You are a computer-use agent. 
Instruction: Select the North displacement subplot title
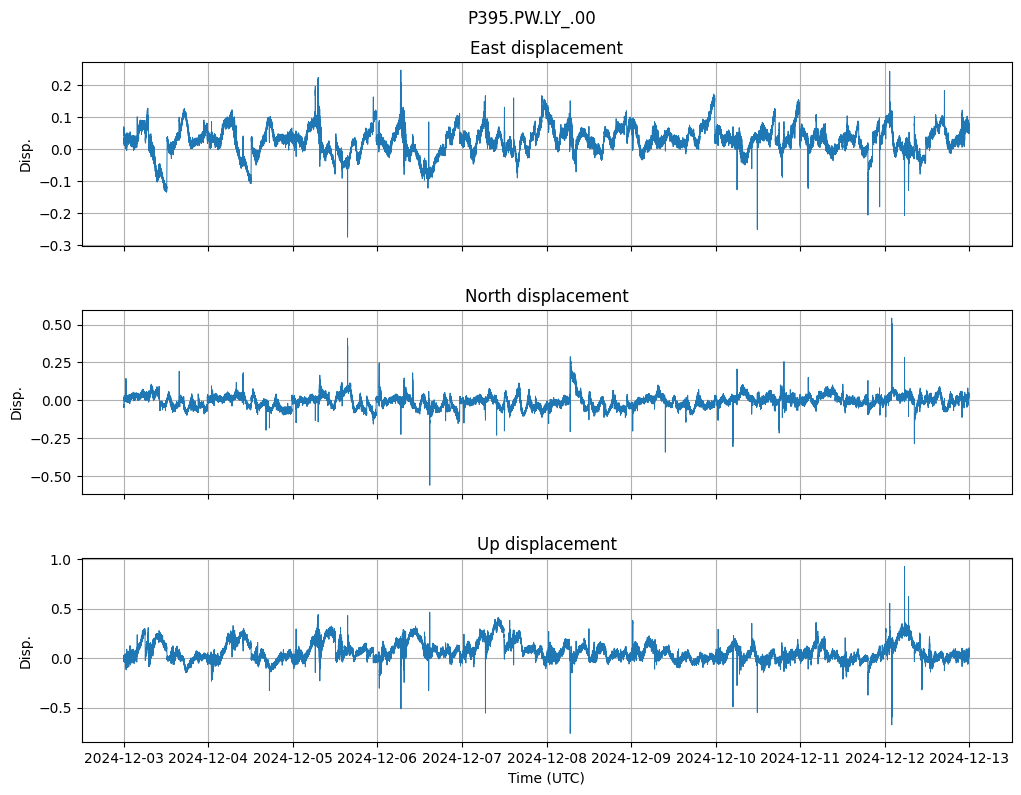(546, 296)
